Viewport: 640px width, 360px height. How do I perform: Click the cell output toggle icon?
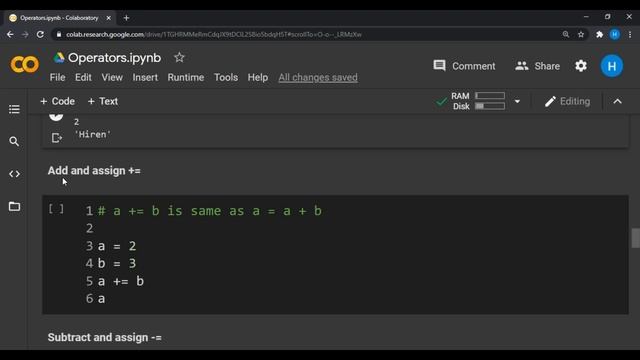point(57,138)
